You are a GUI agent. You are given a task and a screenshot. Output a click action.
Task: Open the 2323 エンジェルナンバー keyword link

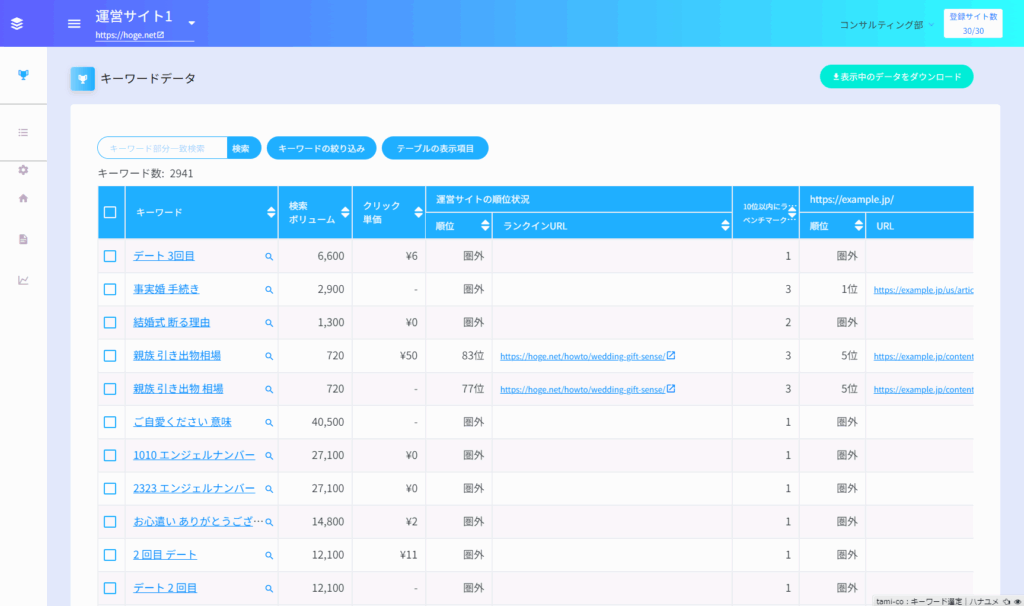pyautogui.click(x=194, y=489)
